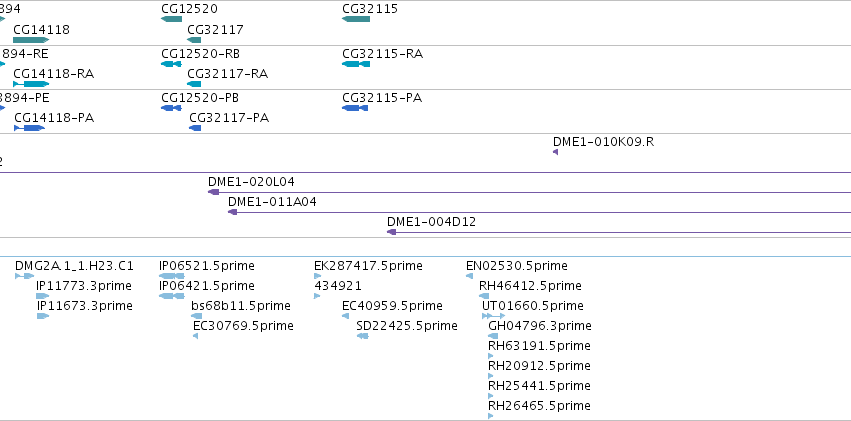Screen dimensions: 851x421
Task: Click the CG32115 gene arrow
Action: pos(355,20)
